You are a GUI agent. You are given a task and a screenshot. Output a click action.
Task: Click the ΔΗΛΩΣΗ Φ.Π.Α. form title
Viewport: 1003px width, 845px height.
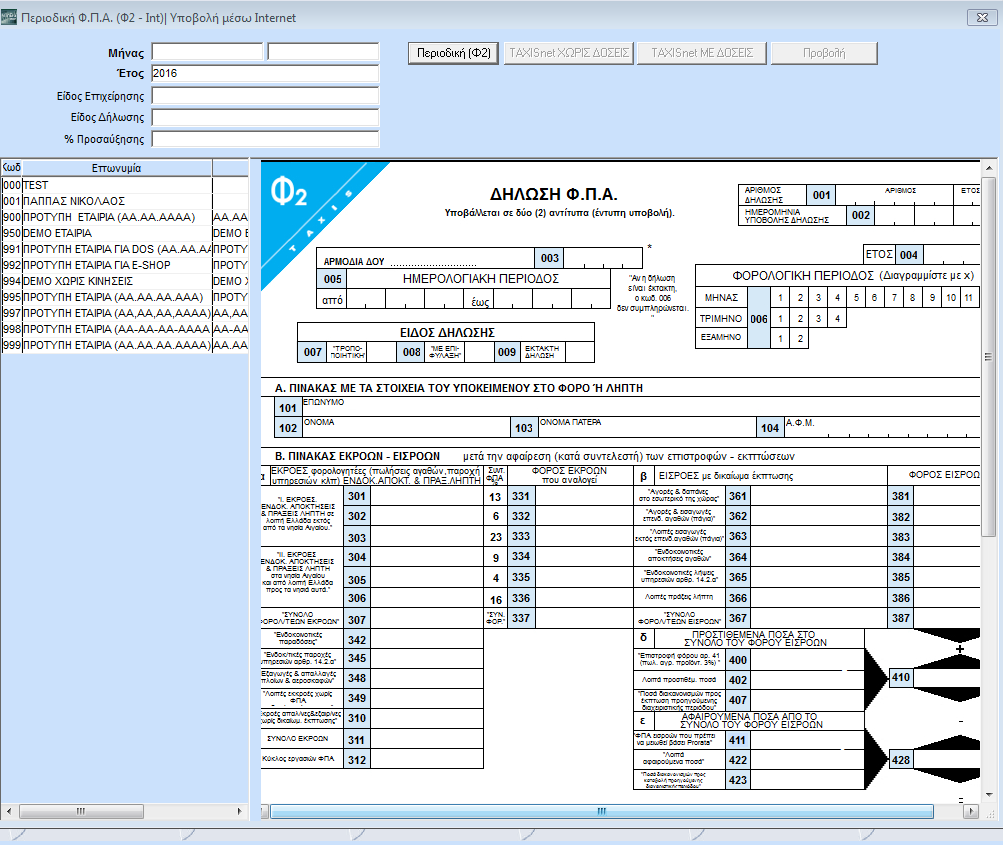click(x=554, y=194)
